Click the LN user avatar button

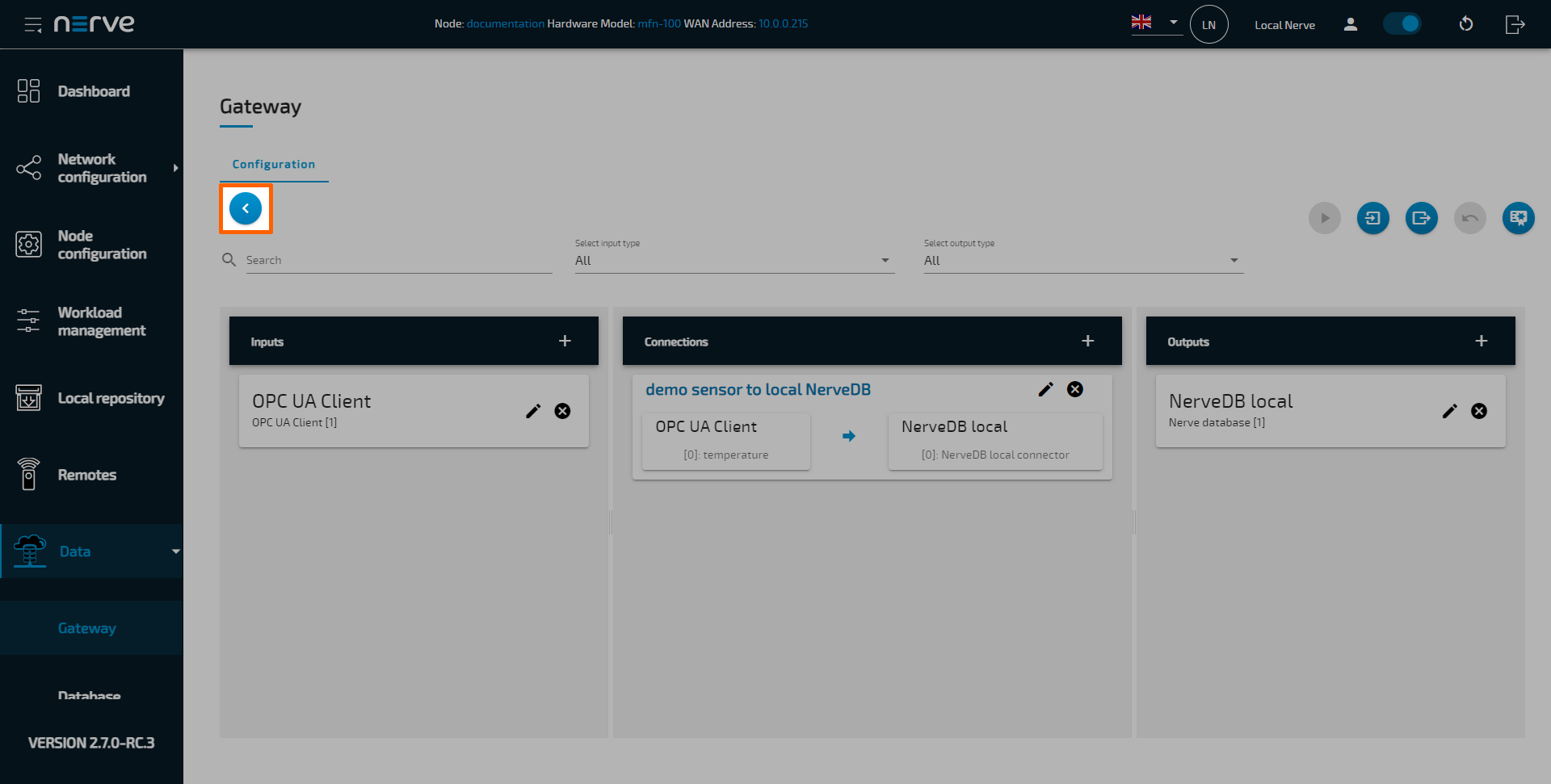[x=1208, y=24]
